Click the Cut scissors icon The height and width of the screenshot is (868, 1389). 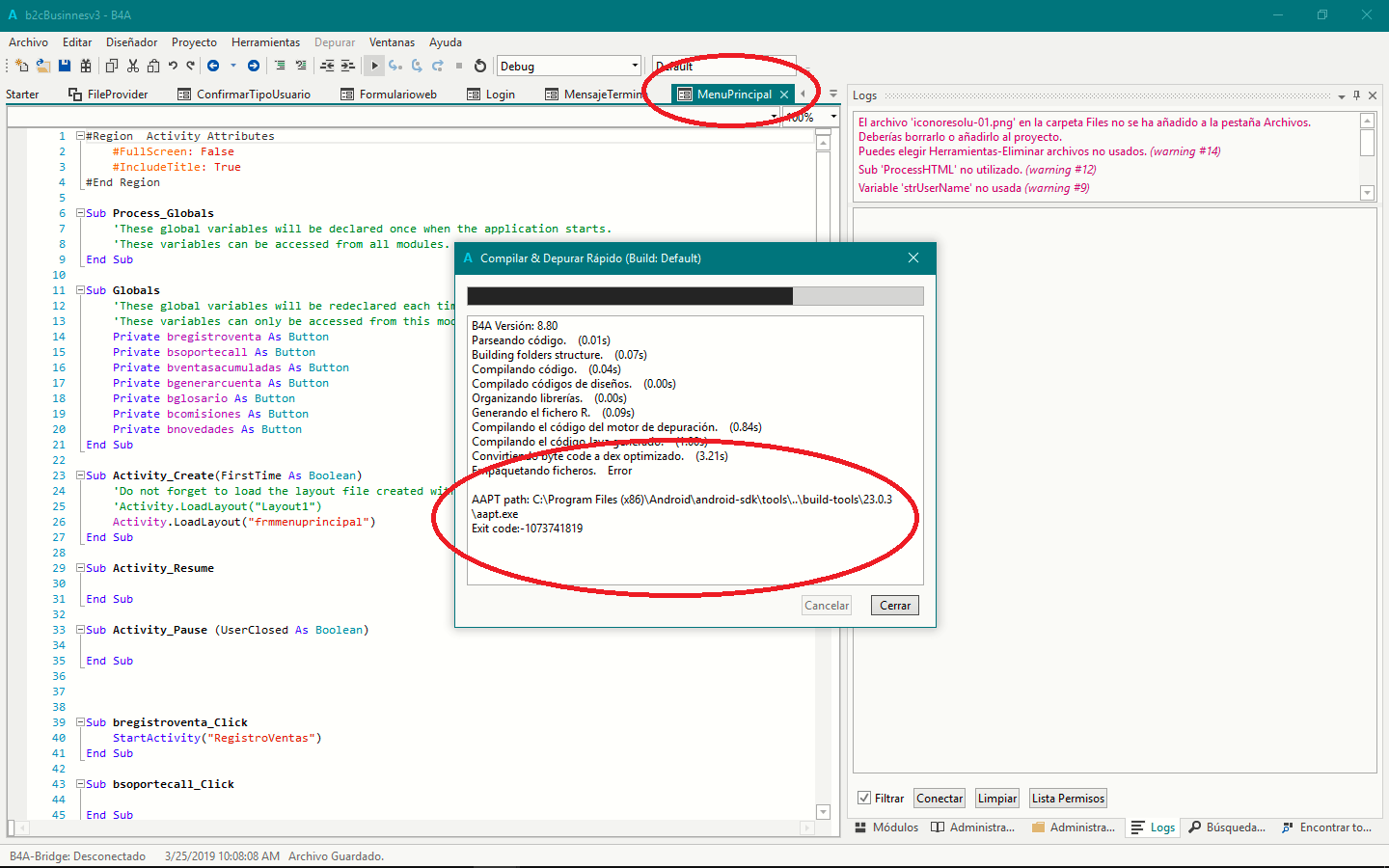(x=133, y=66)
